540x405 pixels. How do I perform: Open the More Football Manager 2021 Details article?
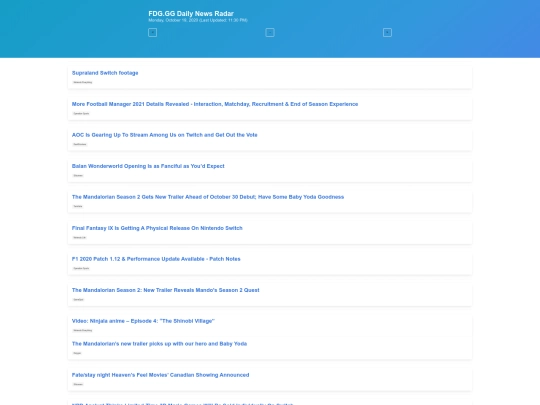coord(215,104)
